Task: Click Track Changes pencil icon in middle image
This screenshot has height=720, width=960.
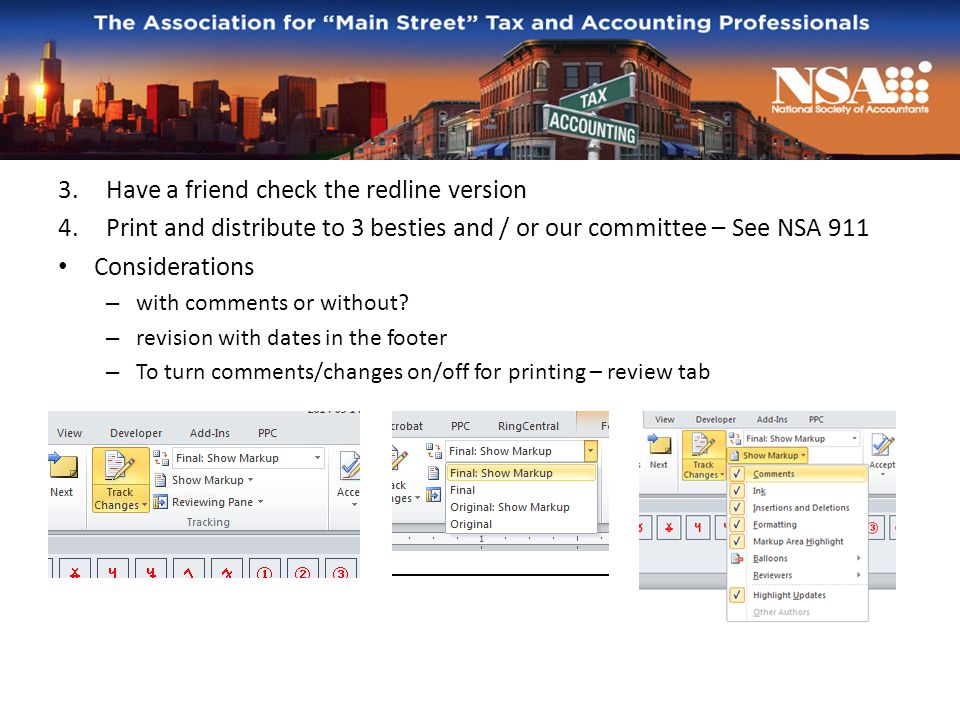Action: coord(399,458)
